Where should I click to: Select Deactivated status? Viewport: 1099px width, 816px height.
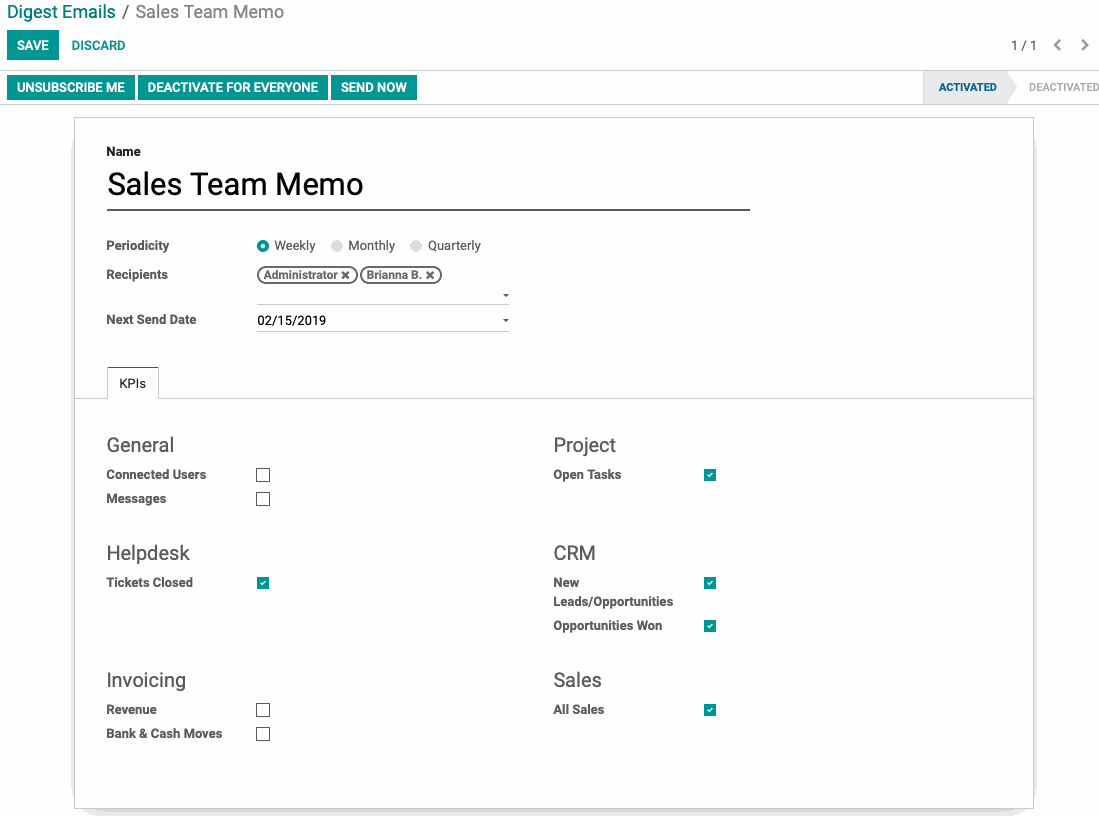click(1063, 88)
